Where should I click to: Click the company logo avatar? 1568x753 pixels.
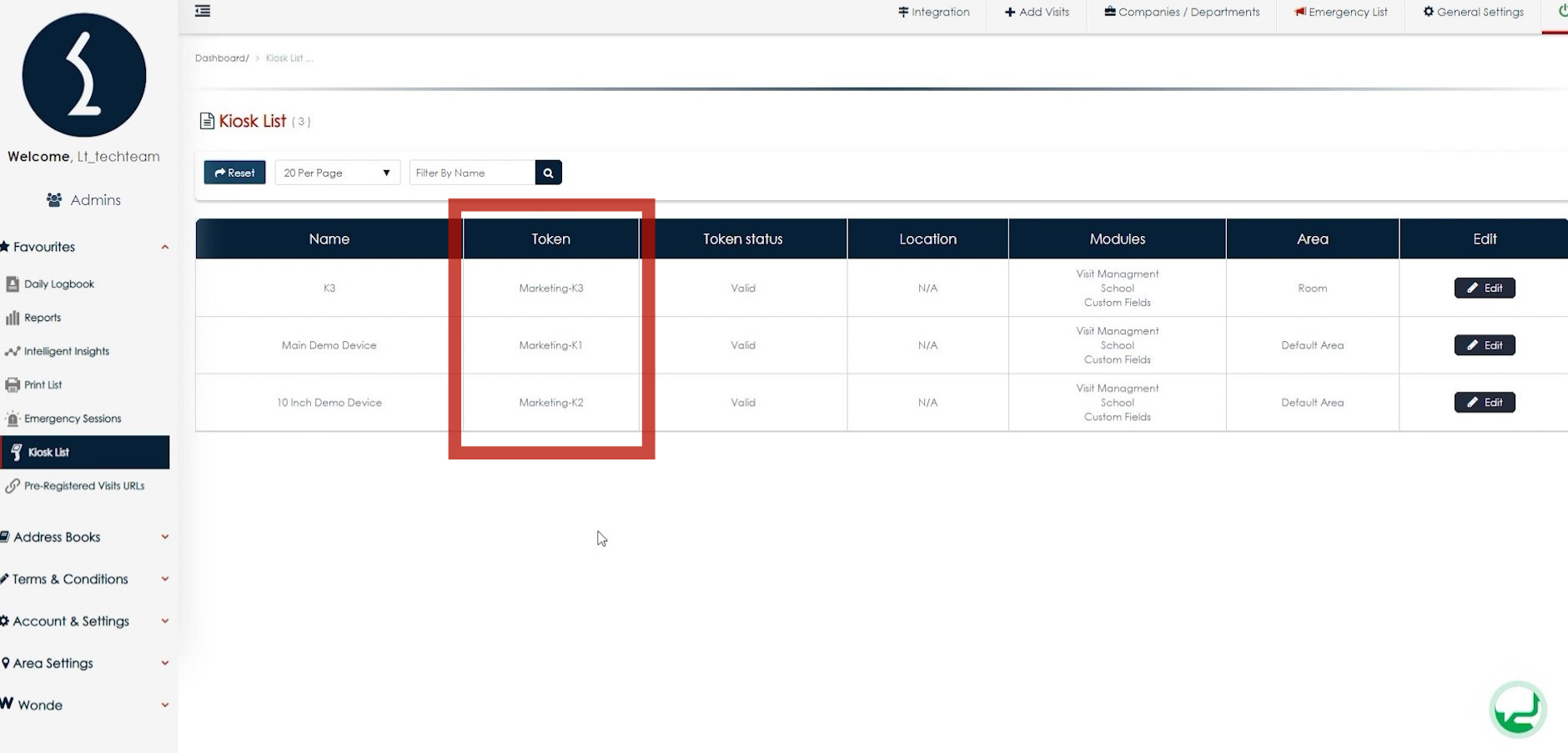[x=84, y=75]
